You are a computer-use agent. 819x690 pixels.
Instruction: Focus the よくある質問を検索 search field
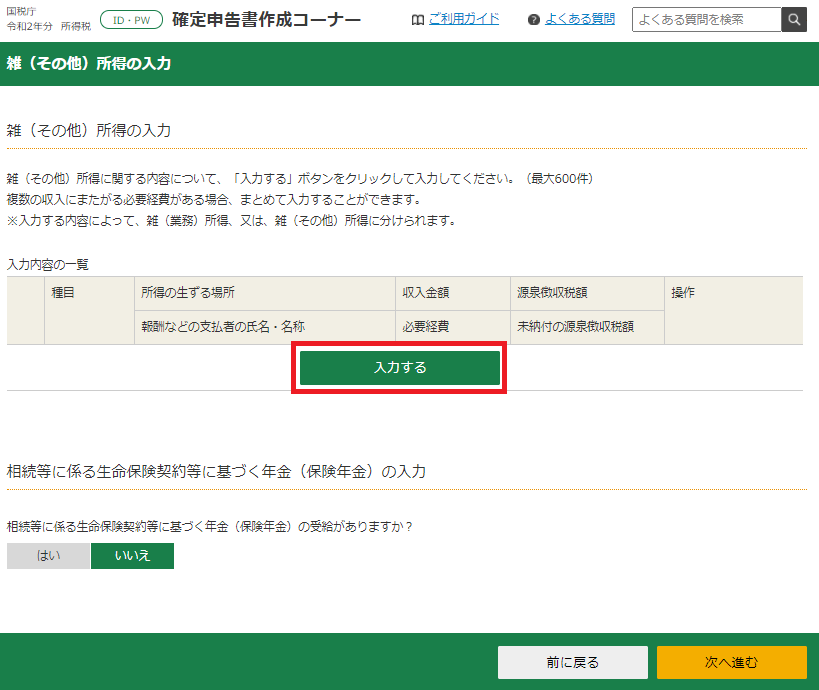click(x=707, y=20)
